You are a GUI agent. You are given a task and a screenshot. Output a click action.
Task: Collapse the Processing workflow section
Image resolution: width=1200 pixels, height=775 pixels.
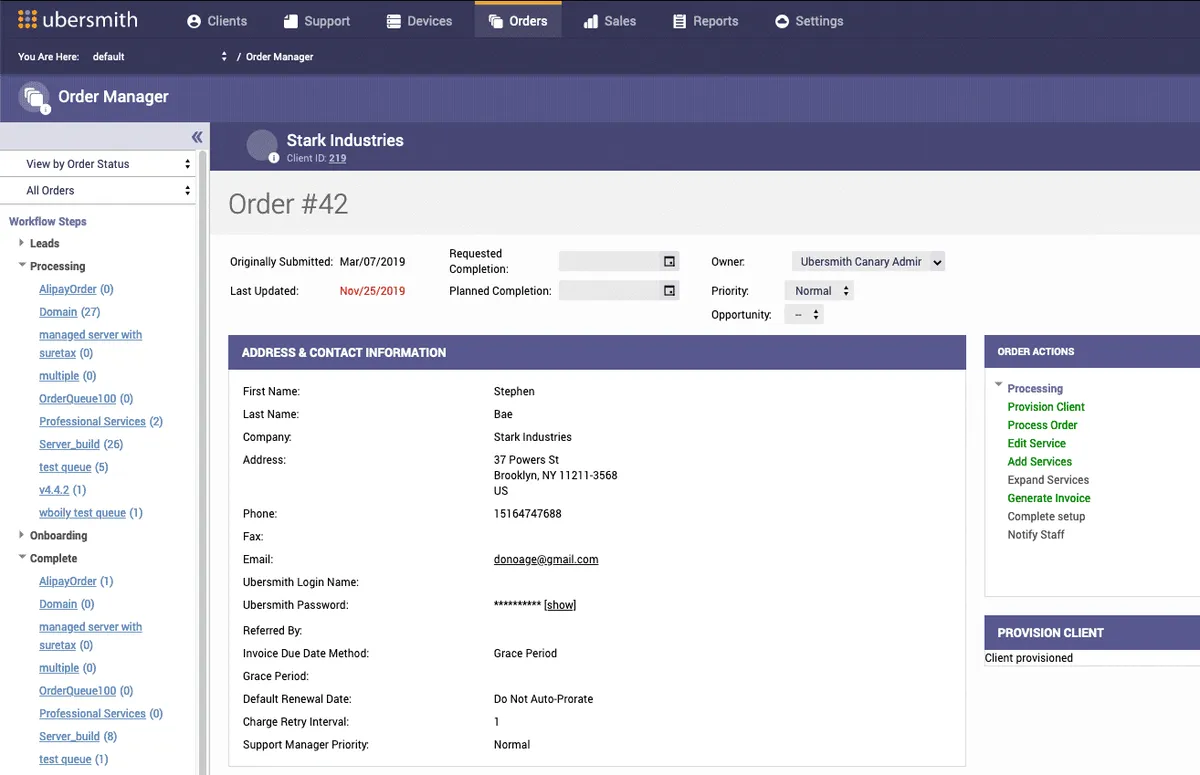click(x=21, y=266)
